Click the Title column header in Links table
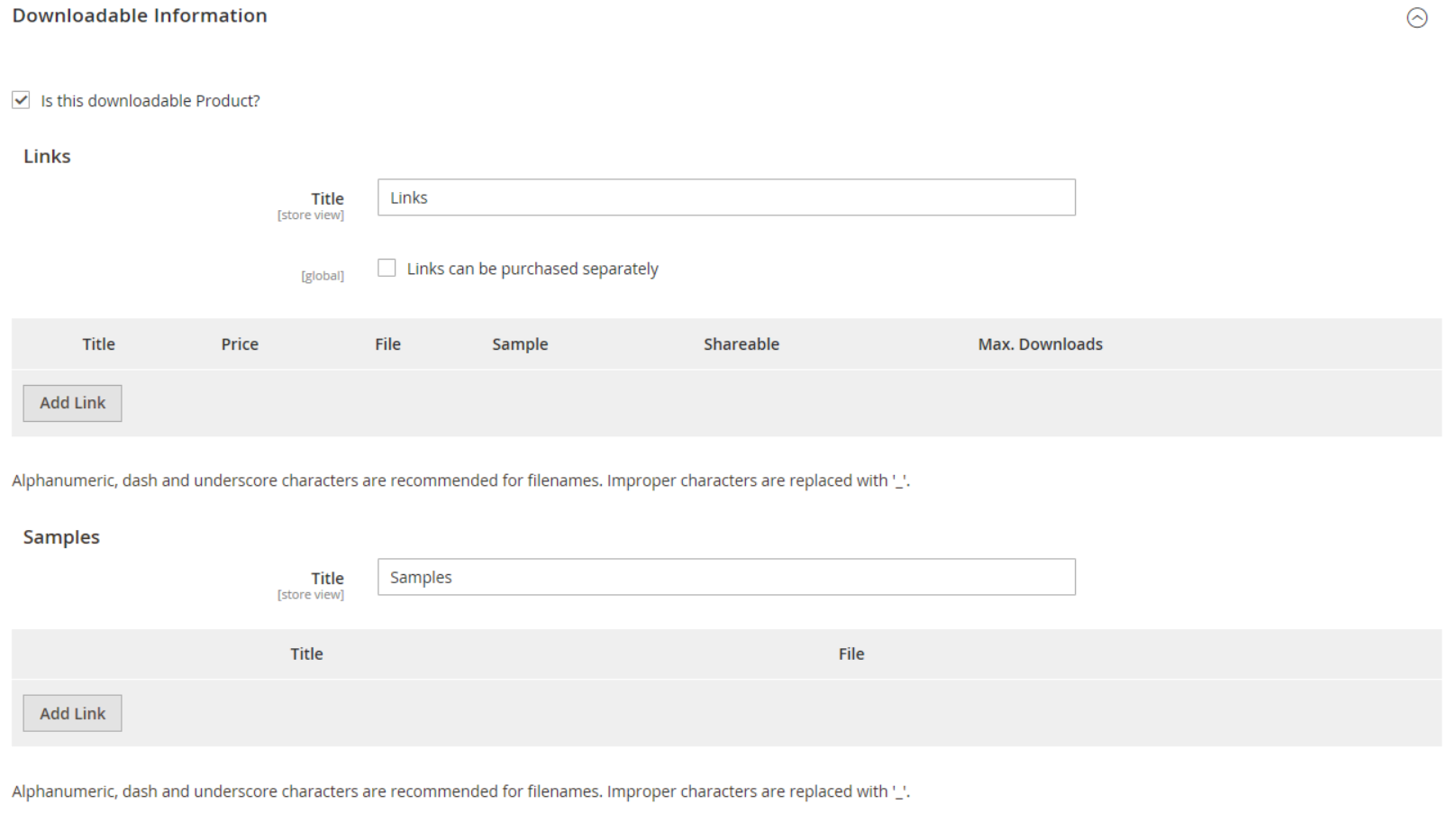Viewport: 1456px width, 814px height. point(98,344)
